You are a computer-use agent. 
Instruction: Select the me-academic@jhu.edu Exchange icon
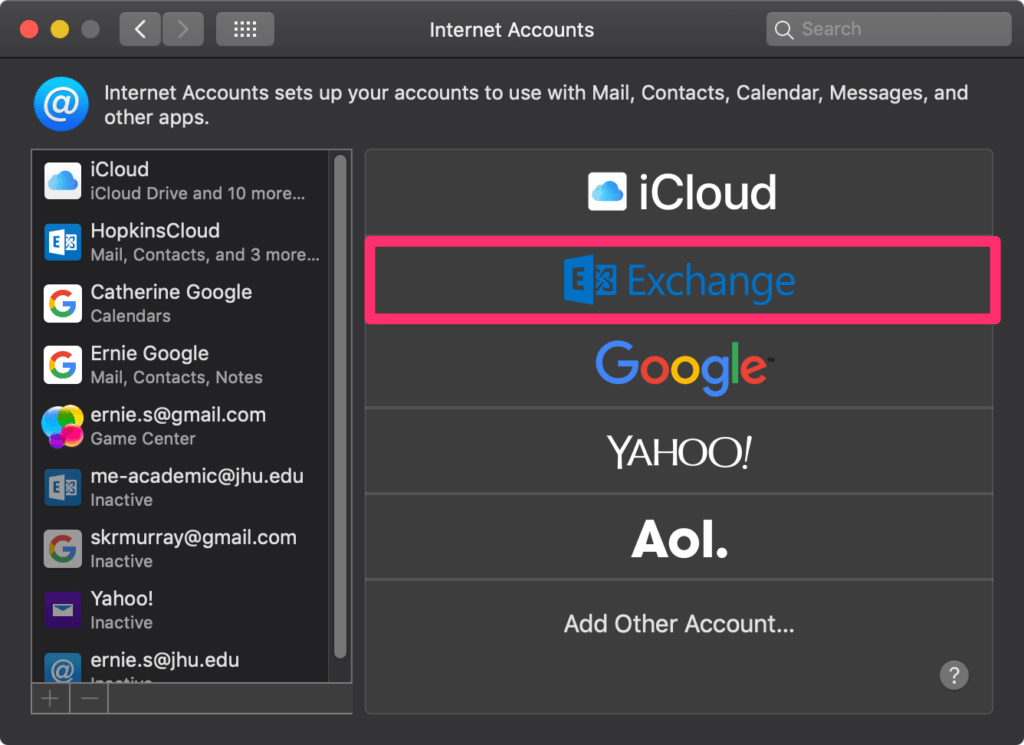62,487
